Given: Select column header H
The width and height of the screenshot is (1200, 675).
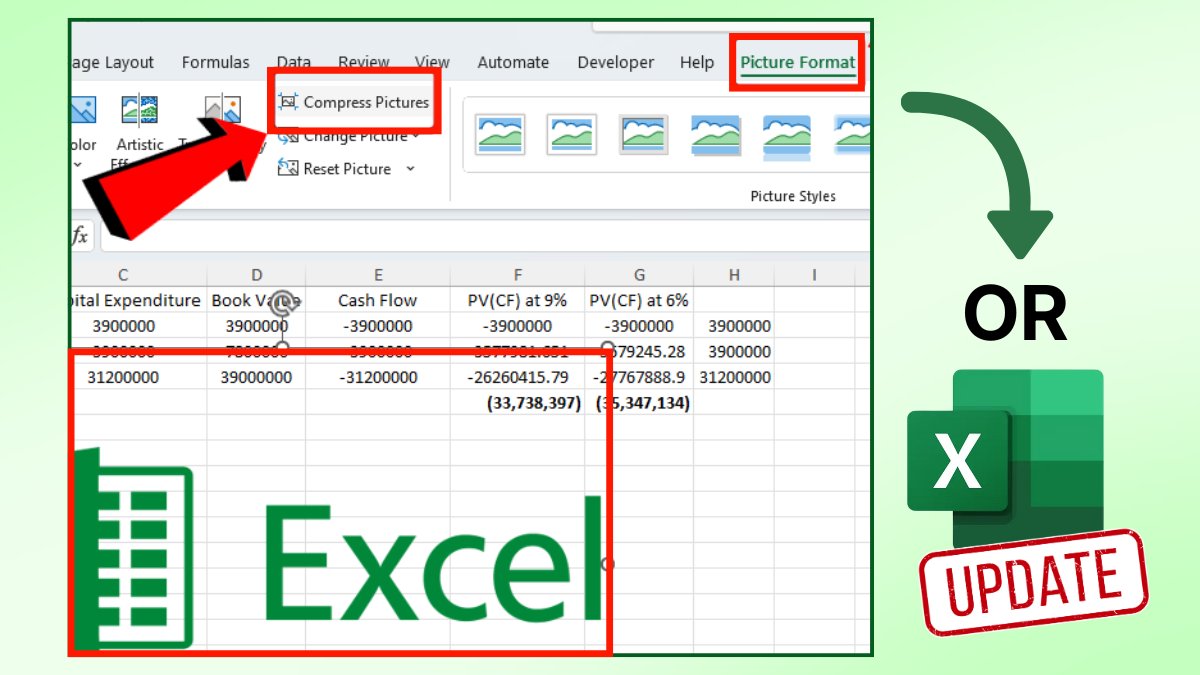Looking at the screenshot, I should pos(734,275).
